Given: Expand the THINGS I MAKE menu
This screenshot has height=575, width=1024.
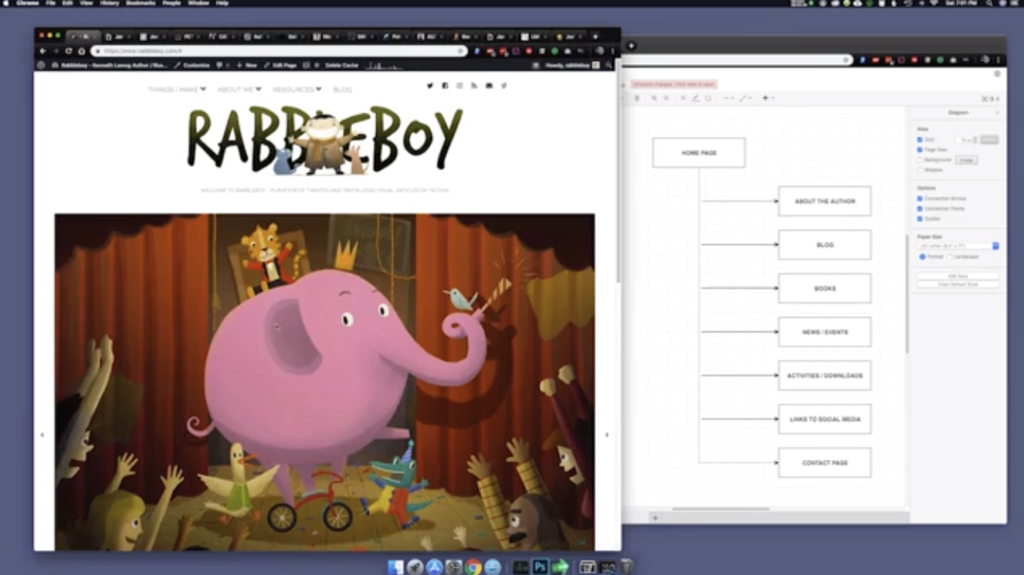Looking at the screenshot, I should click(177, 90).
